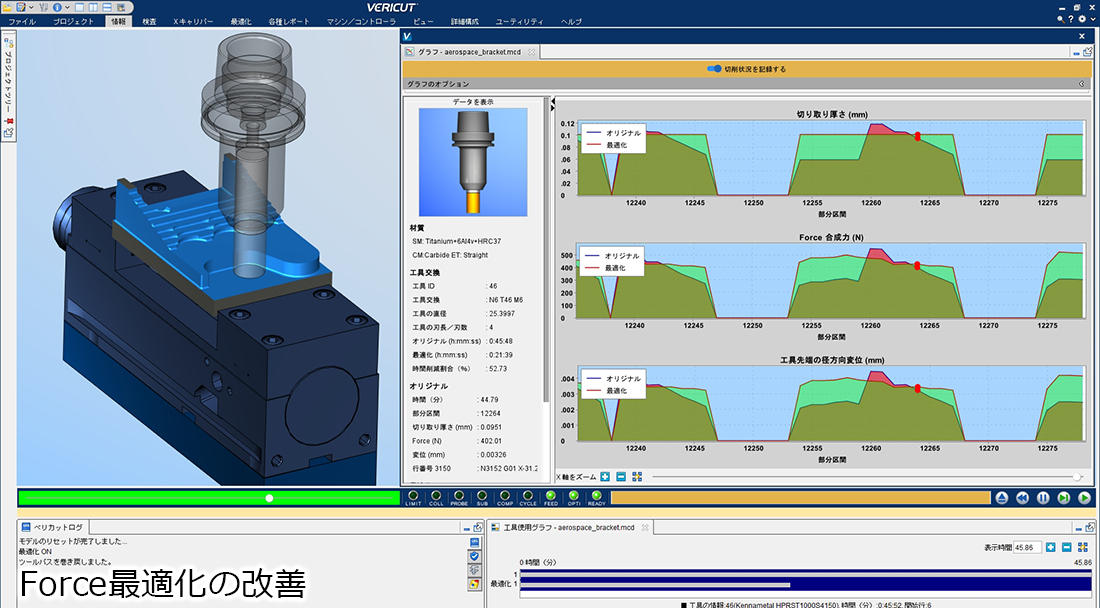The width and height of the screenshot is (1100, 608).
Task: Click the OPTI status indicator light
Action: 574,496
